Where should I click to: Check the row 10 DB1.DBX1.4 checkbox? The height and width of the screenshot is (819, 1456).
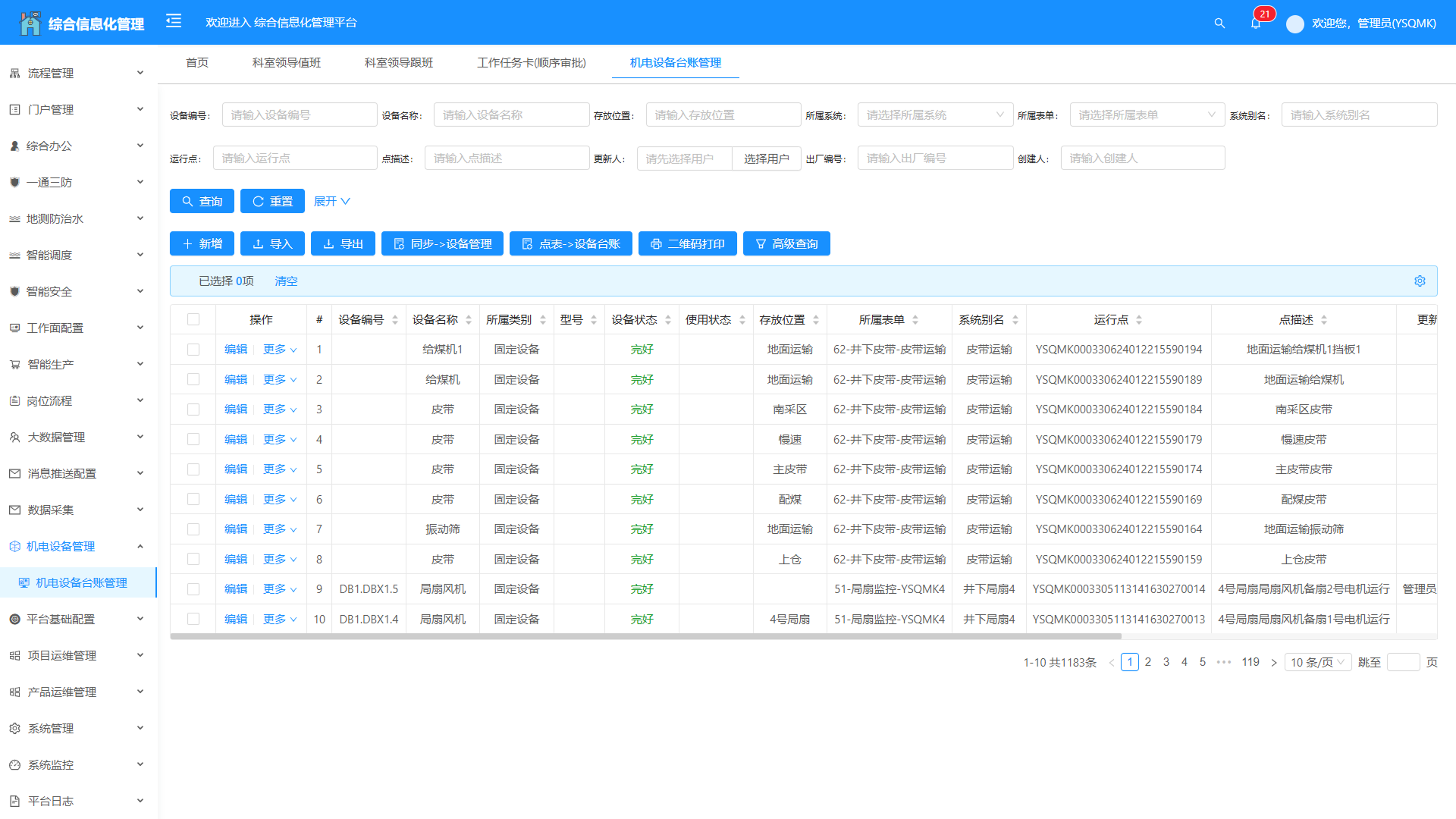pyautogui.click(x=193, y=619)
